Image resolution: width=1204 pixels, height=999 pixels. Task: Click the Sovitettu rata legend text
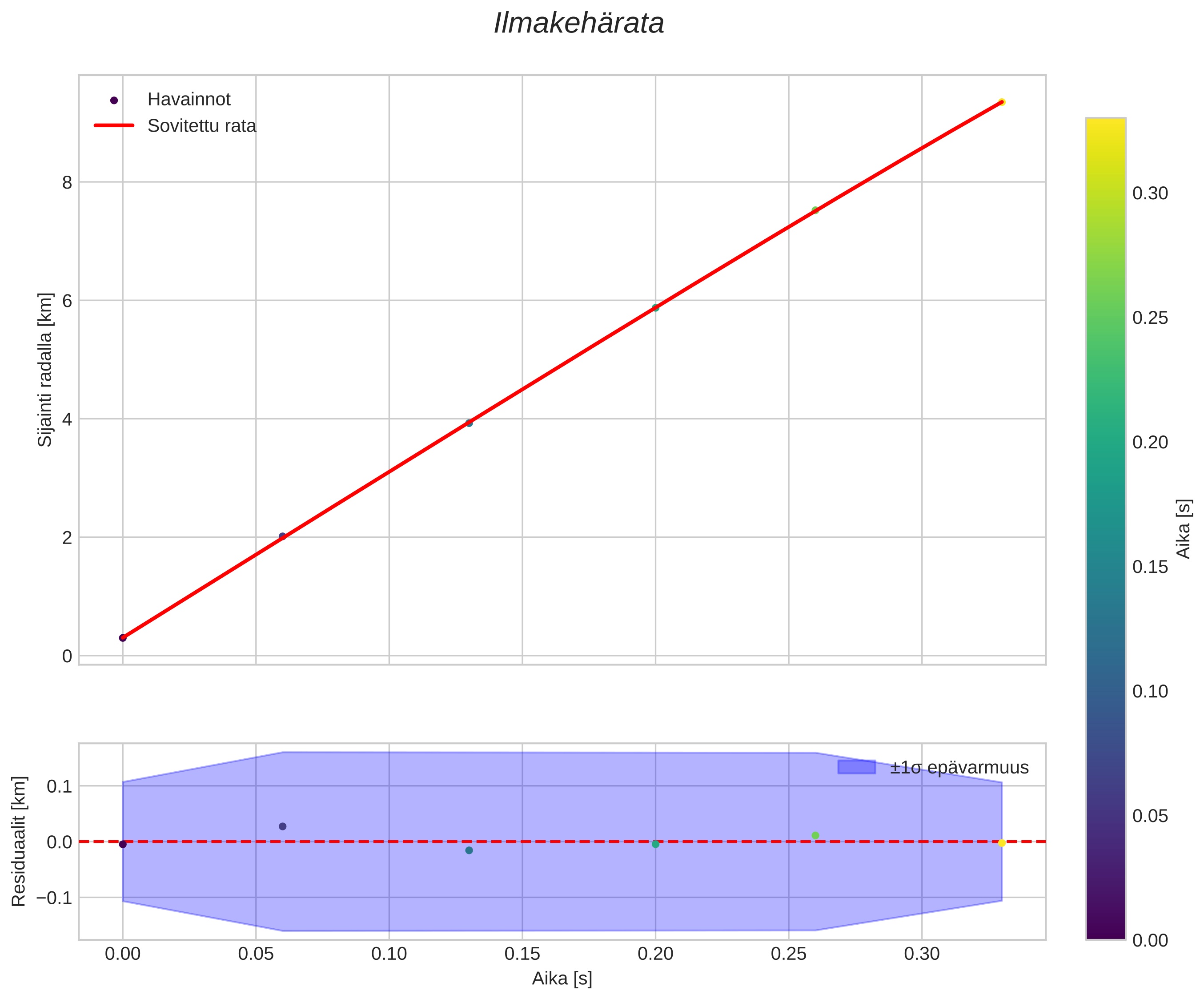tap(201, 126)
